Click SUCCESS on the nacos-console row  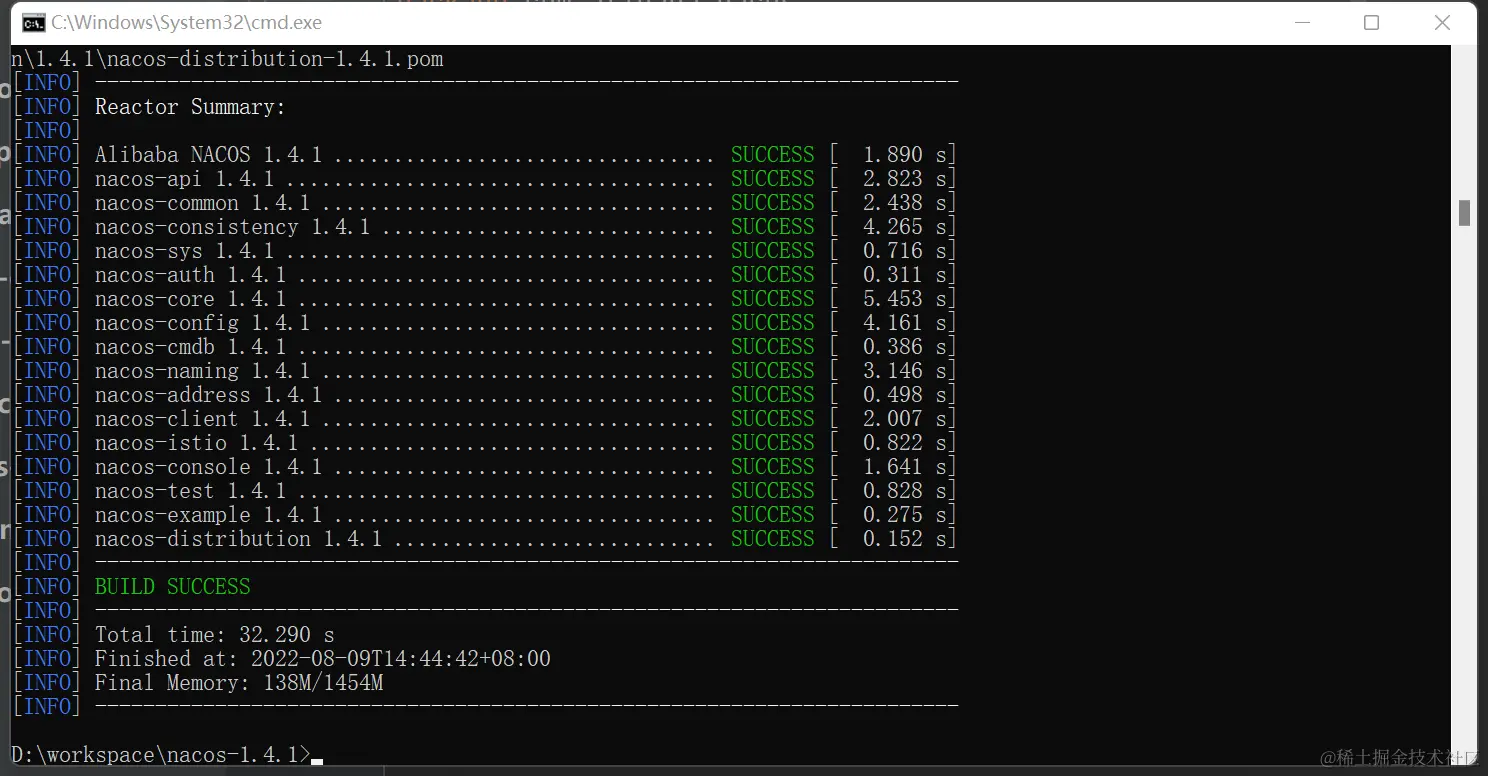772,467
